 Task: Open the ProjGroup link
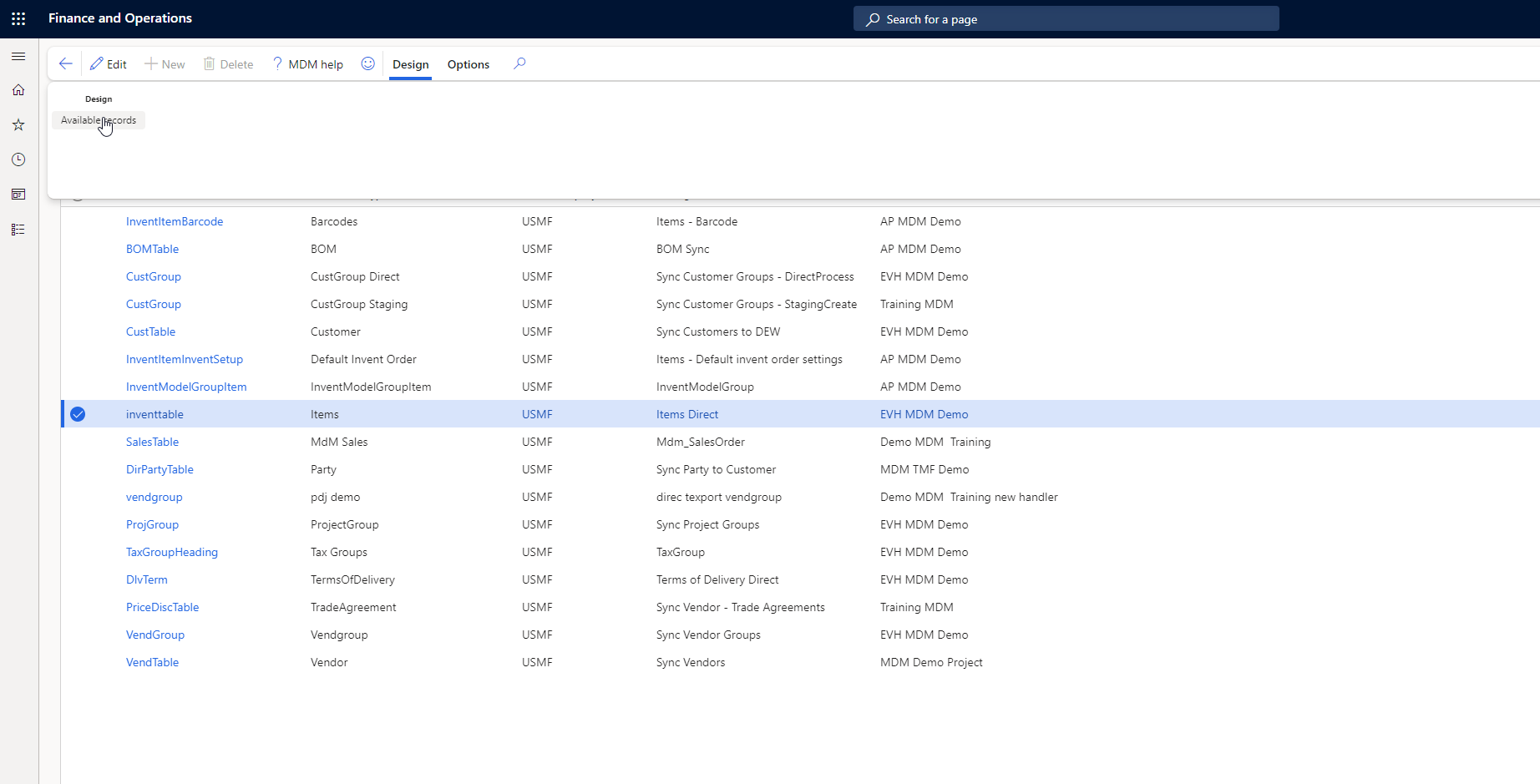click(x=153, y=524)
